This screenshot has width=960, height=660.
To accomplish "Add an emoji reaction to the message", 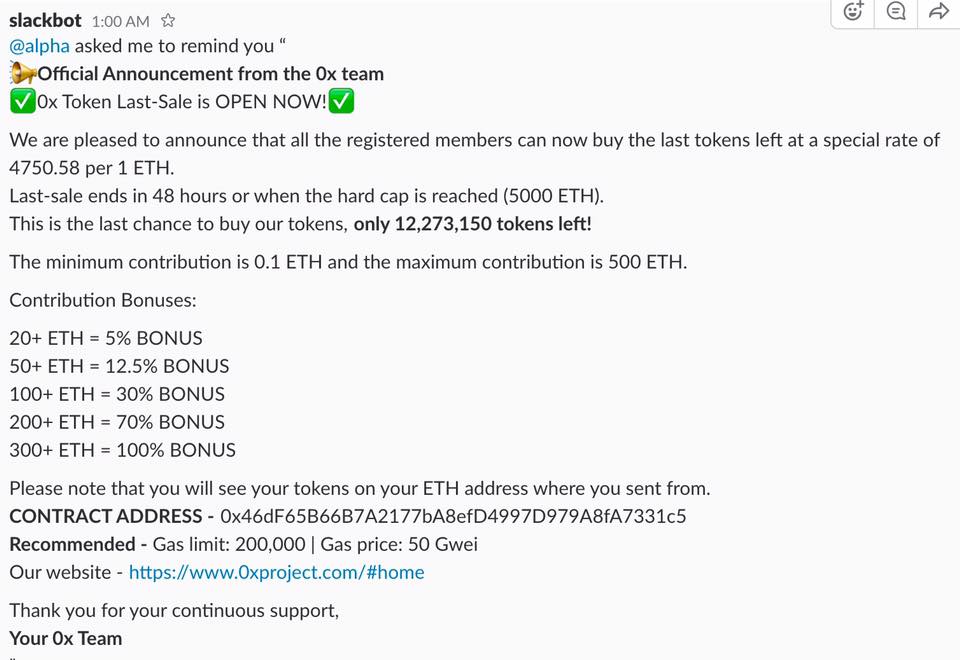I will (x=853, y=12).
